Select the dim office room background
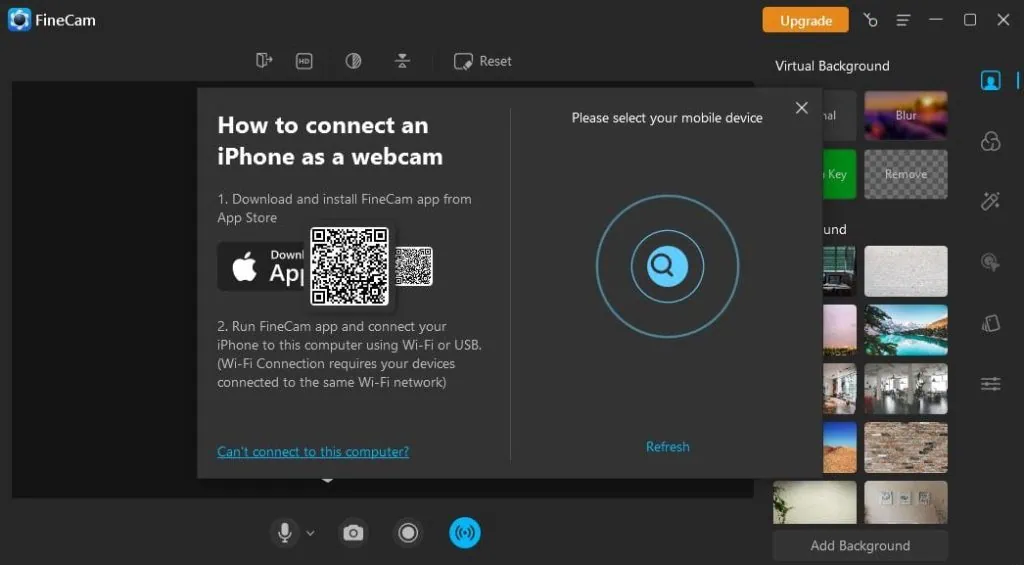 [906, 389]
